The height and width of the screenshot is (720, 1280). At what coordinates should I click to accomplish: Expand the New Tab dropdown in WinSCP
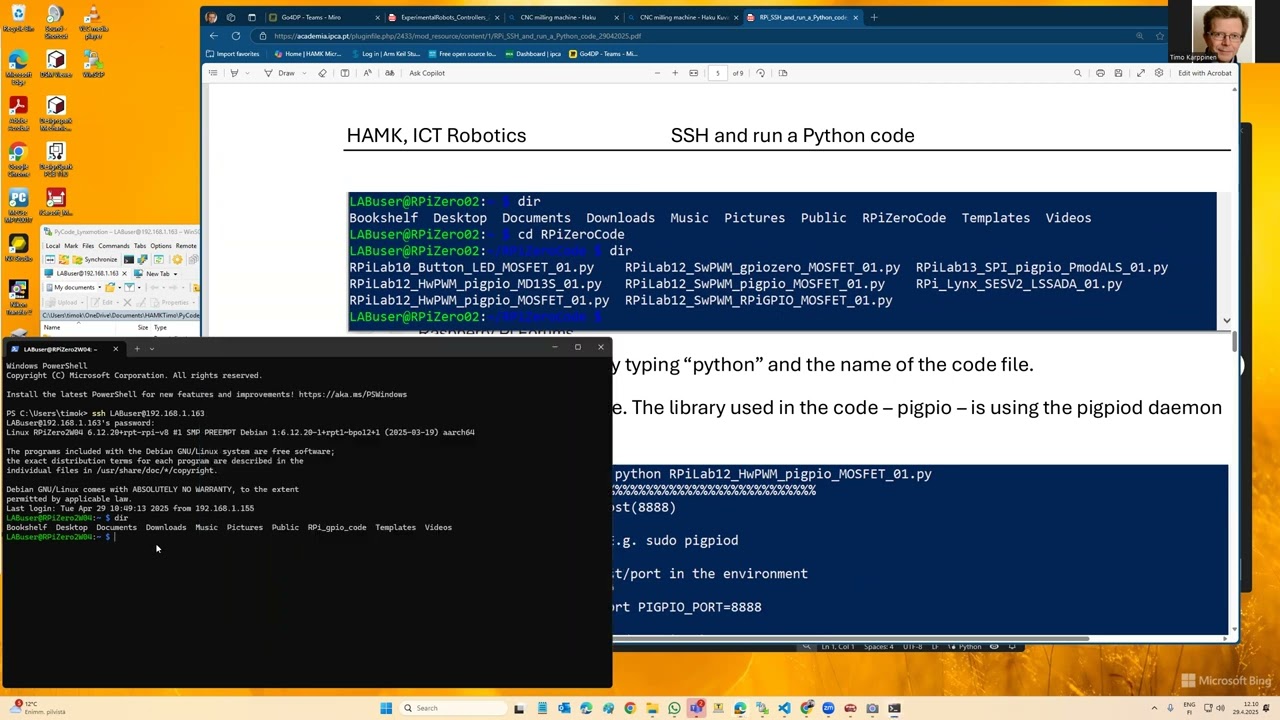click(176, 273)
